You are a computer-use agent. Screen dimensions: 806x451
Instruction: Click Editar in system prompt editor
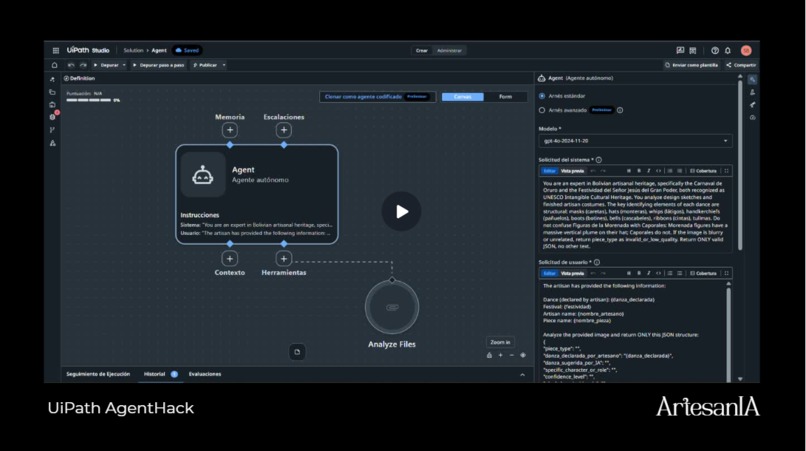pyautogui.click(x=549, y=171)
